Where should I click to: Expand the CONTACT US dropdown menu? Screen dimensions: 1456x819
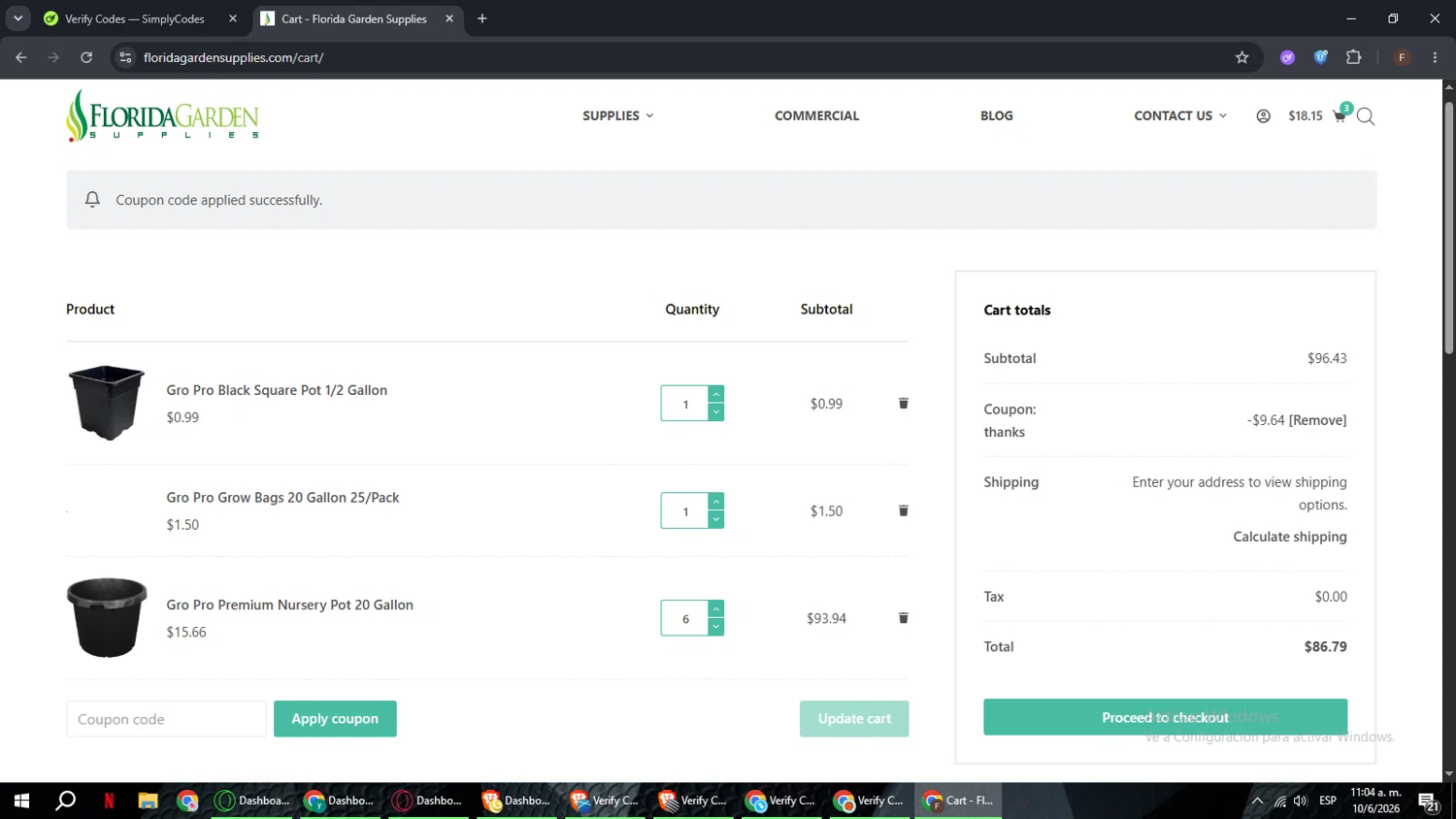(x=1180, y=115)
